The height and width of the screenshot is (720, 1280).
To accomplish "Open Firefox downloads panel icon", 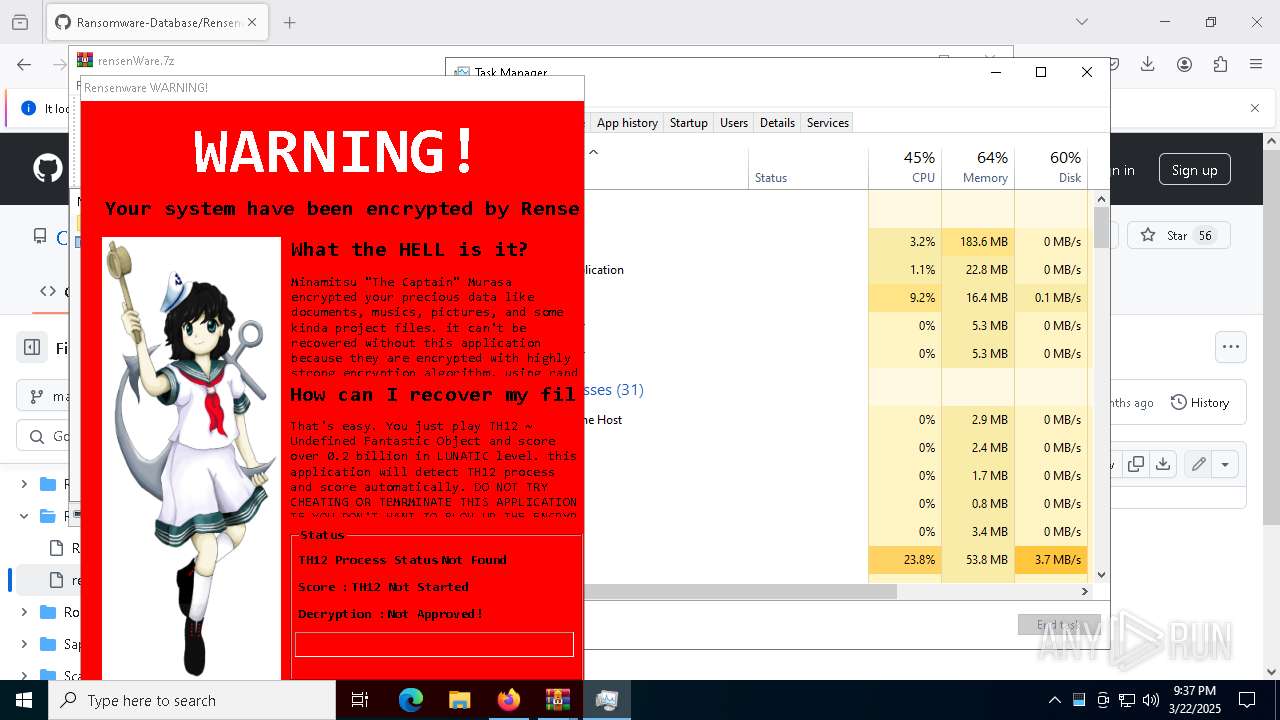I will 1148,64.
